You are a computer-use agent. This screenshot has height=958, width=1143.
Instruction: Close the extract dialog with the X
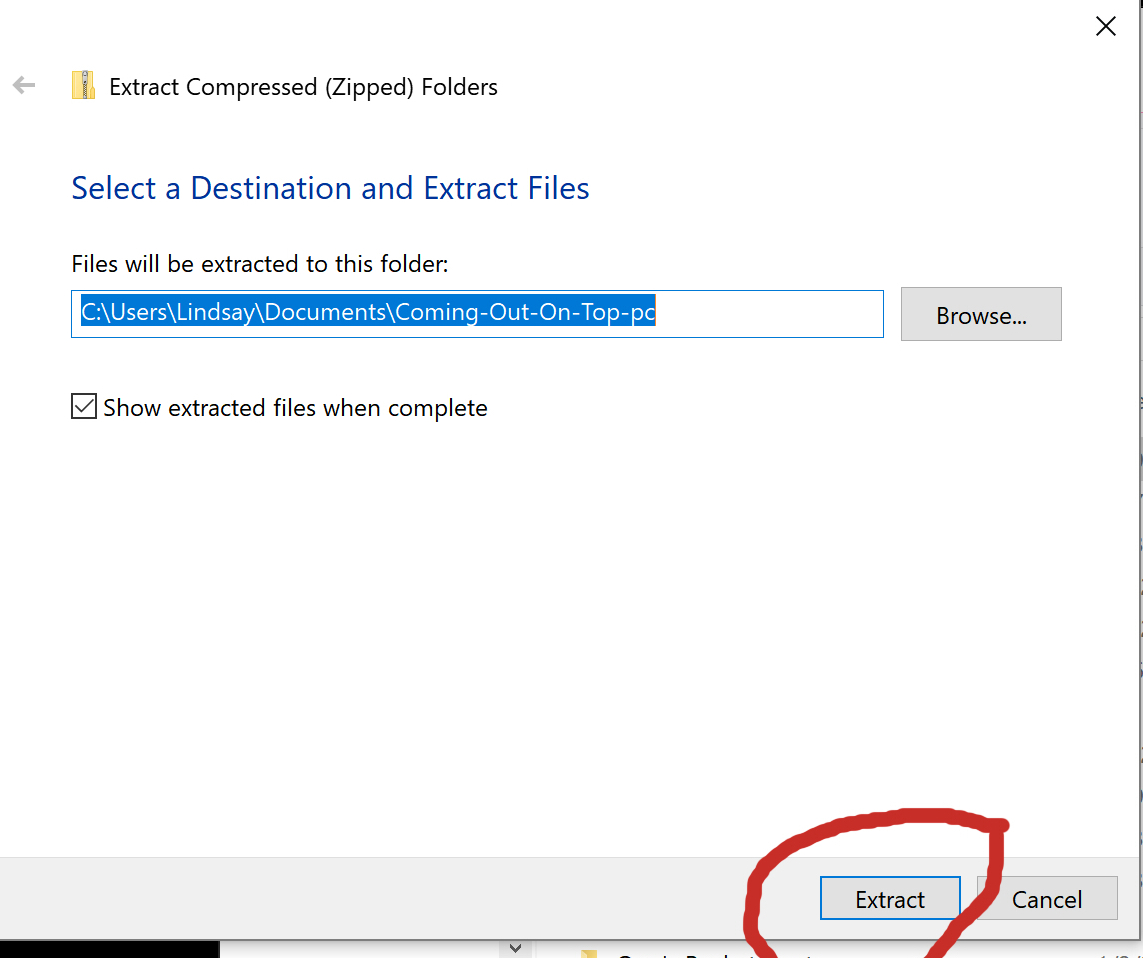click(x=1105, y=27)
